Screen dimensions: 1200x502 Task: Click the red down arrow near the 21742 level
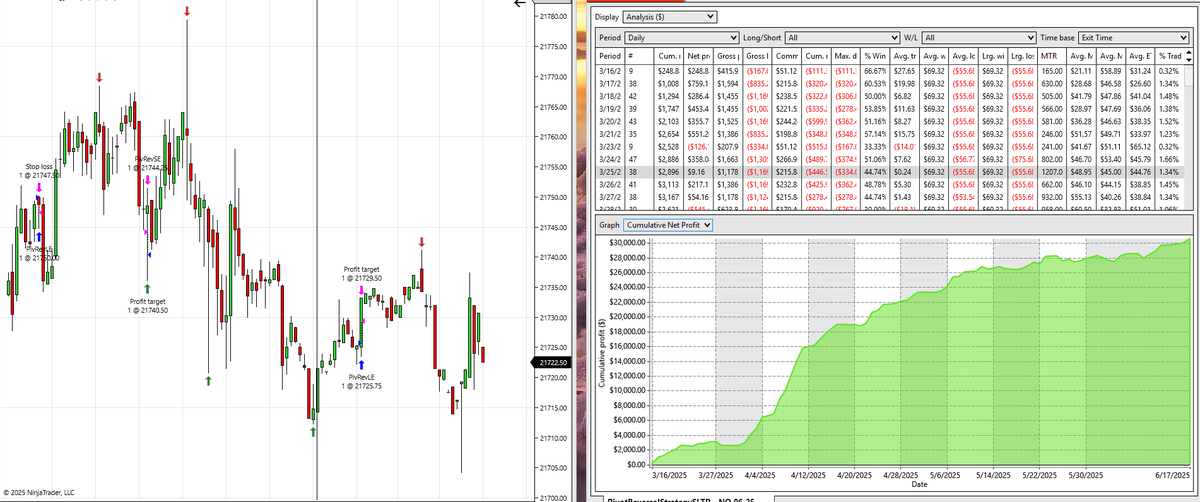click(421, 241)
